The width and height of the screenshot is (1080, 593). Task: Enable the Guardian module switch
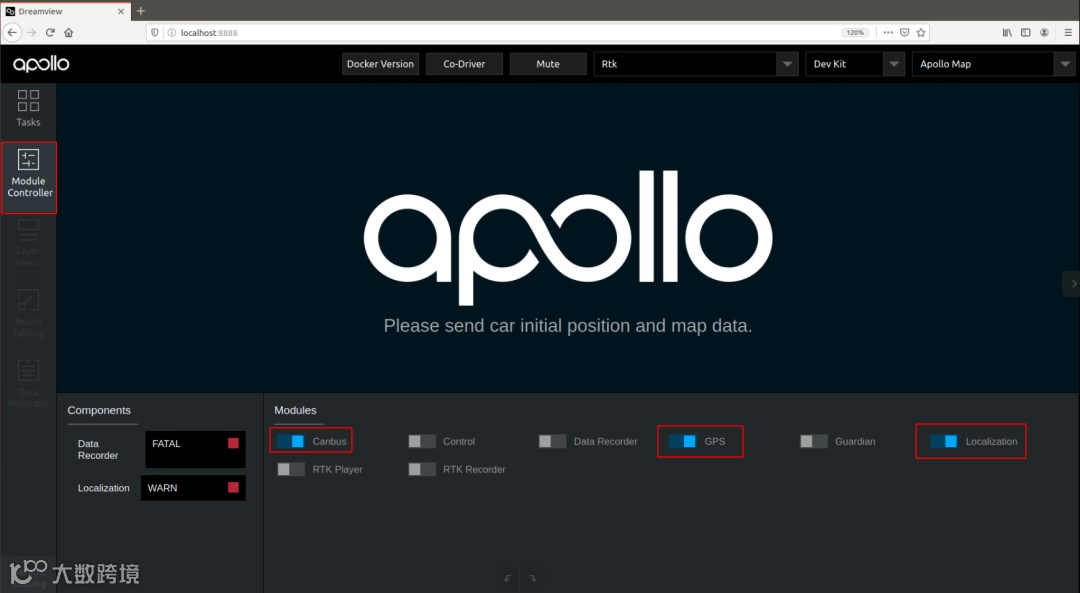pyautogui.click(x=813, y=441)
